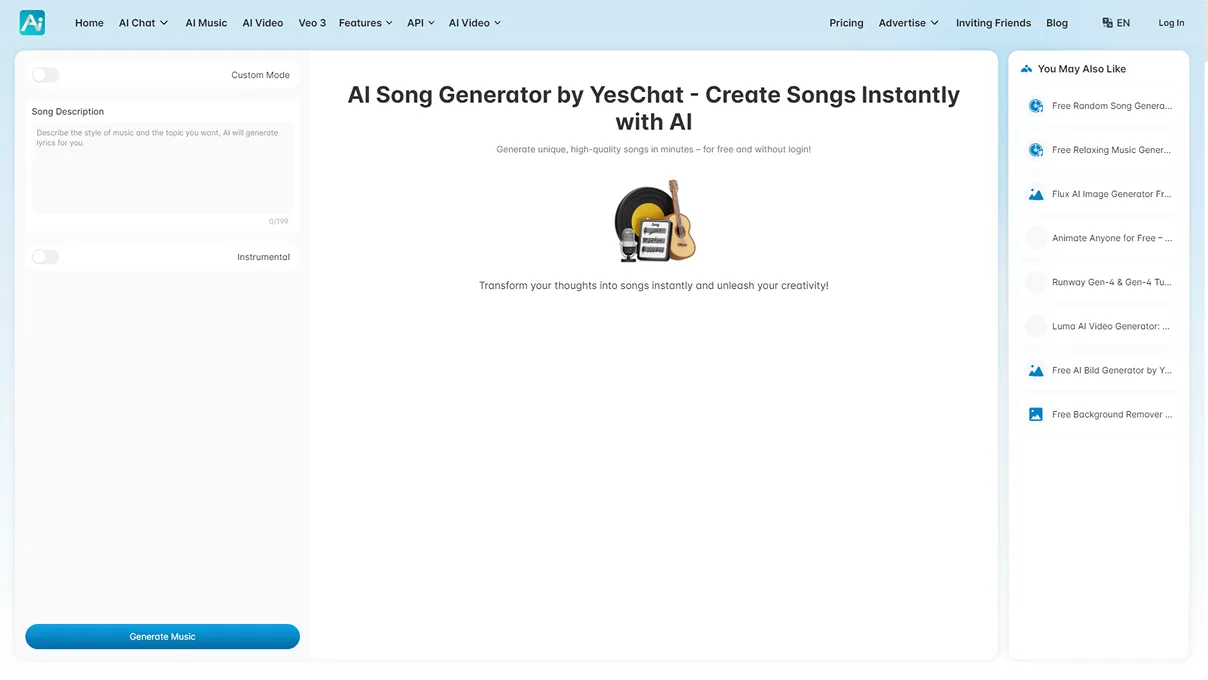Enable the Custom Mode toggle
The width and height of the screenshot is (1208, 680).
(46, 75)
